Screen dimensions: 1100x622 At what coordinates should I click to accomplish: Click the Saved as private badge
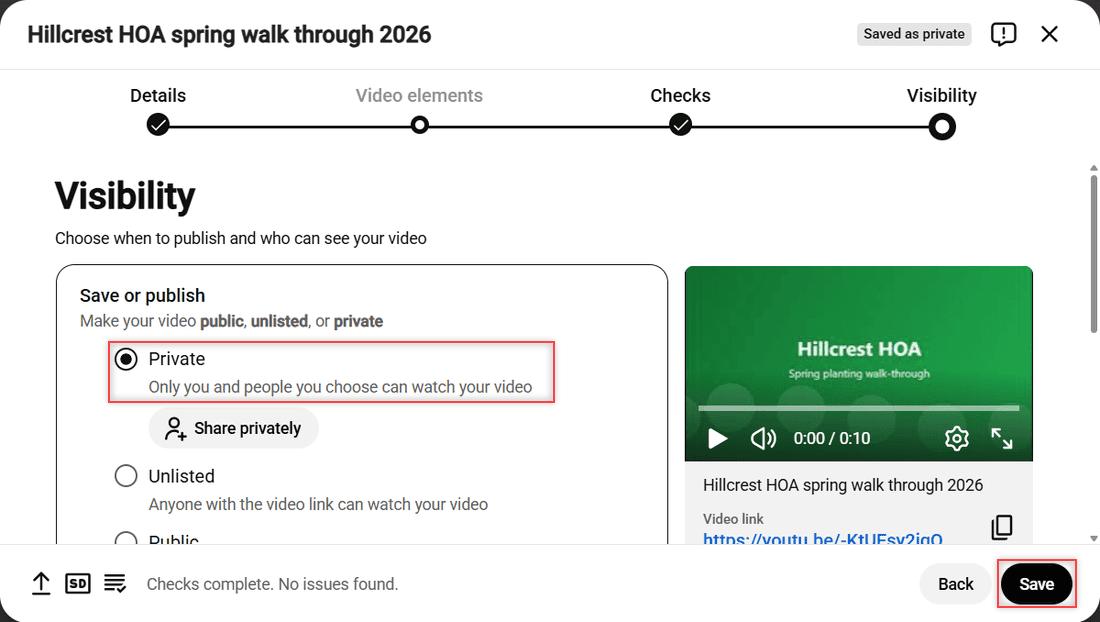pyautogui.click(x=913, y=34)
